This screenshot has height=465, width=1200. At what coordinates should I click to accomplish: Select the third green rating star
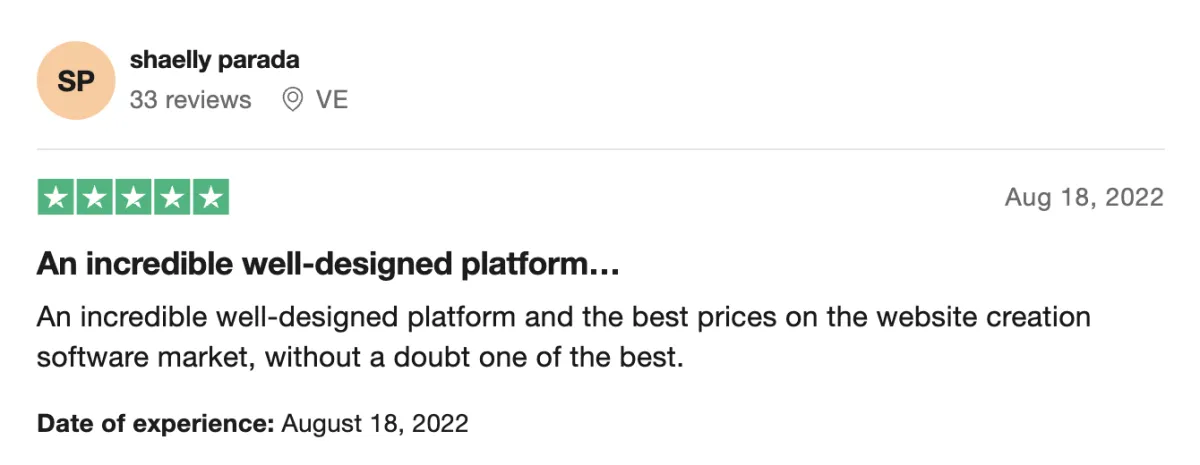click(x=133, y=197)
